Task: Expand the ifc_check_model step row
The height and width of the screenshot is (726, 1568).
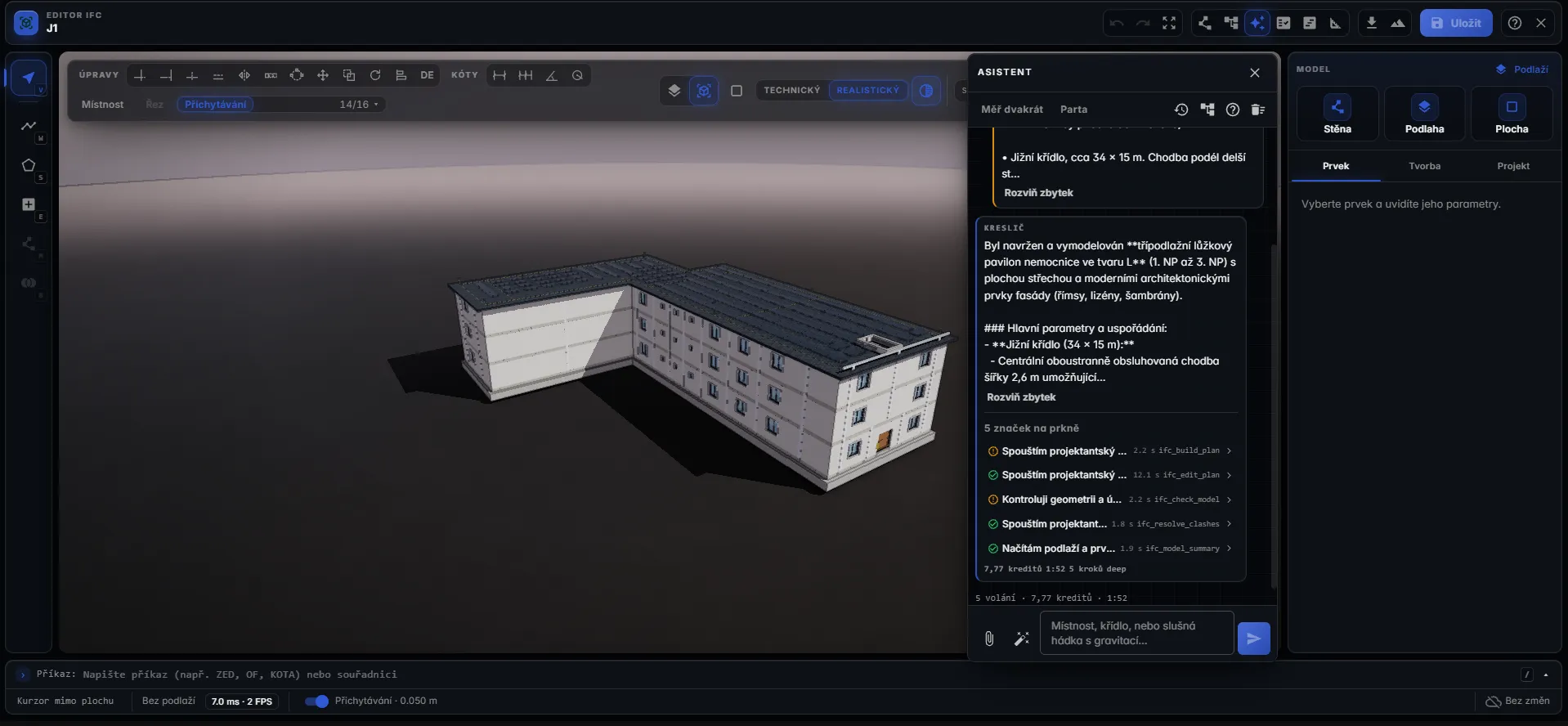Action: coord(1110,500)
